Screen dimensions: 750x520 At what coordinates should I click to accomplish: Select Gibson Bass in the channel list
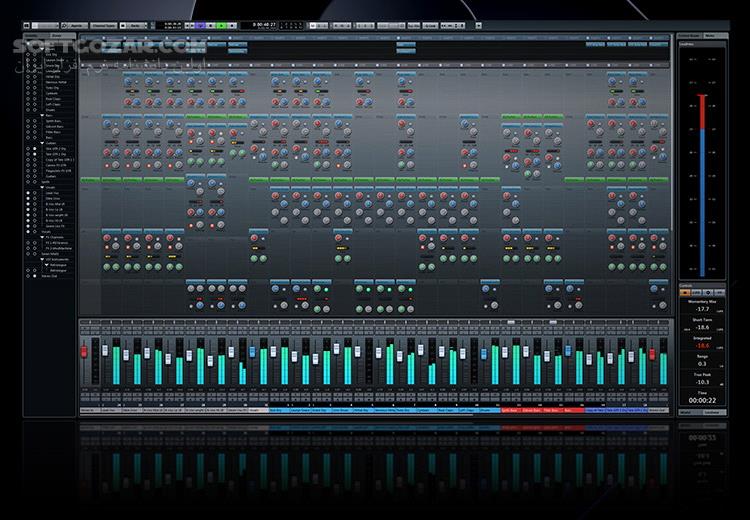(54, 126)
